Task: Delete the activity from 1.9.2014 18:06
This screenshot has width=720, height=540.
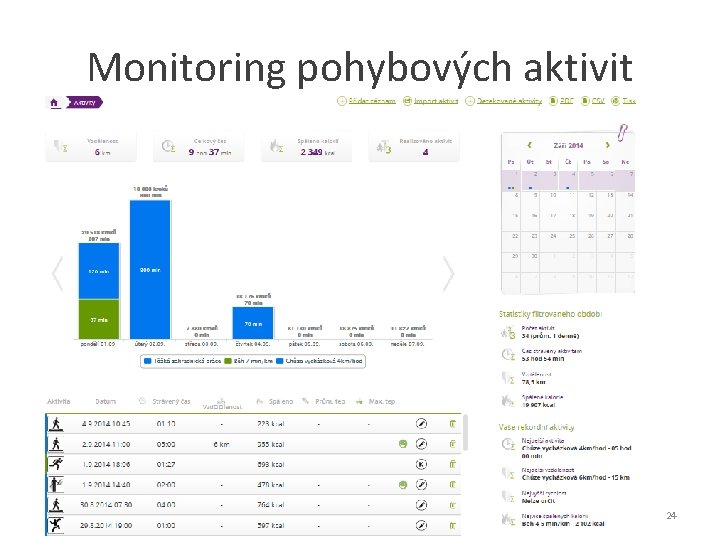Action: click(x=452, y=464)
